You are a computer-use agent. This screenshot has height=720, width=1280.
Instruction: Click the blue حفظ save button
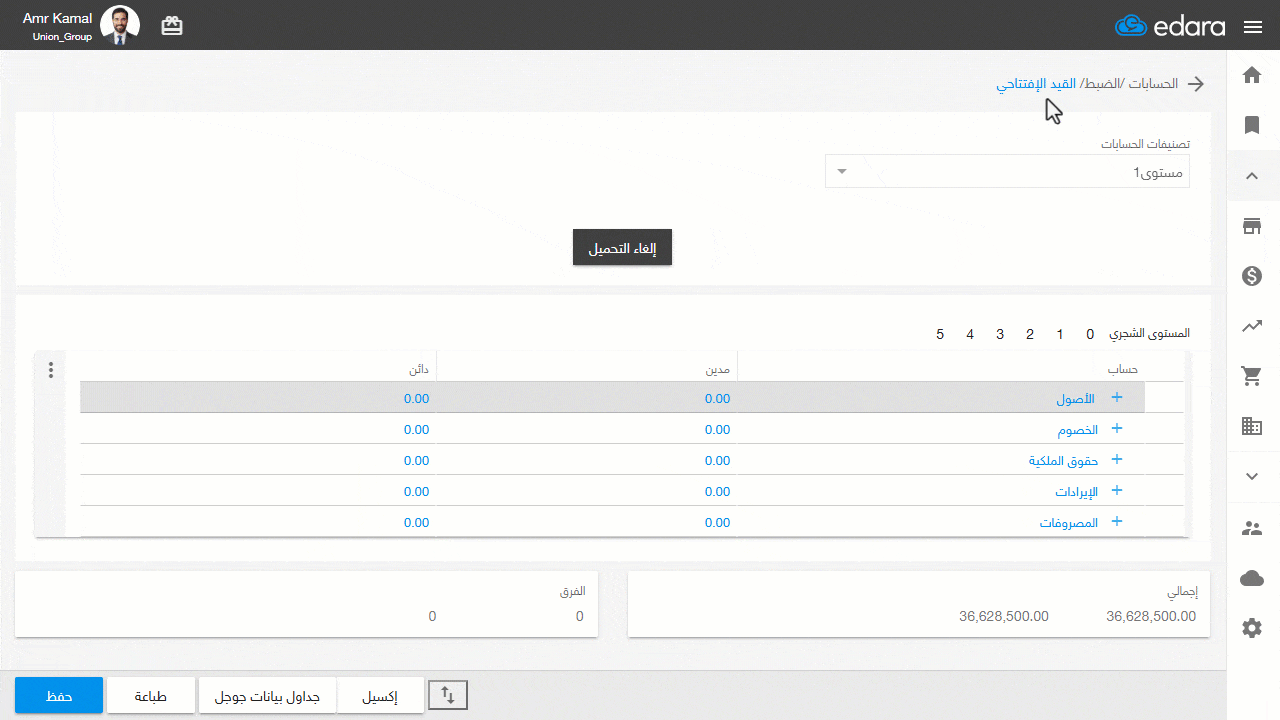(x=59, y=695)
